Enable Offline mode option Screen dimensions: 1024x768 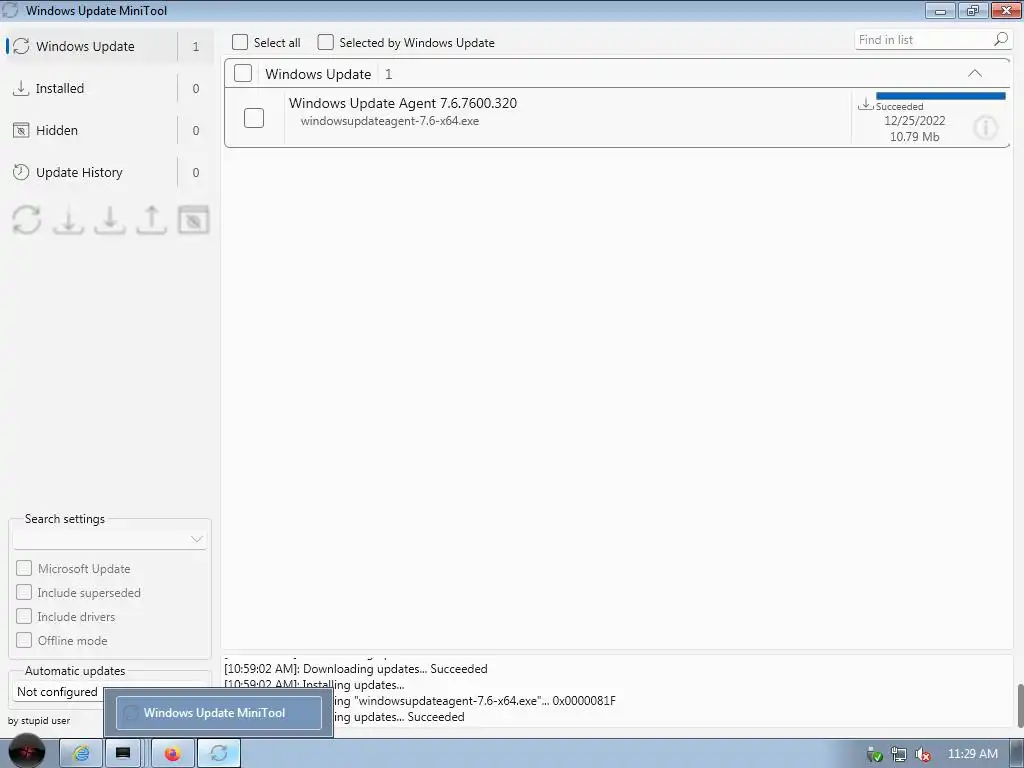pyautogui.click(x=24, y=640)
